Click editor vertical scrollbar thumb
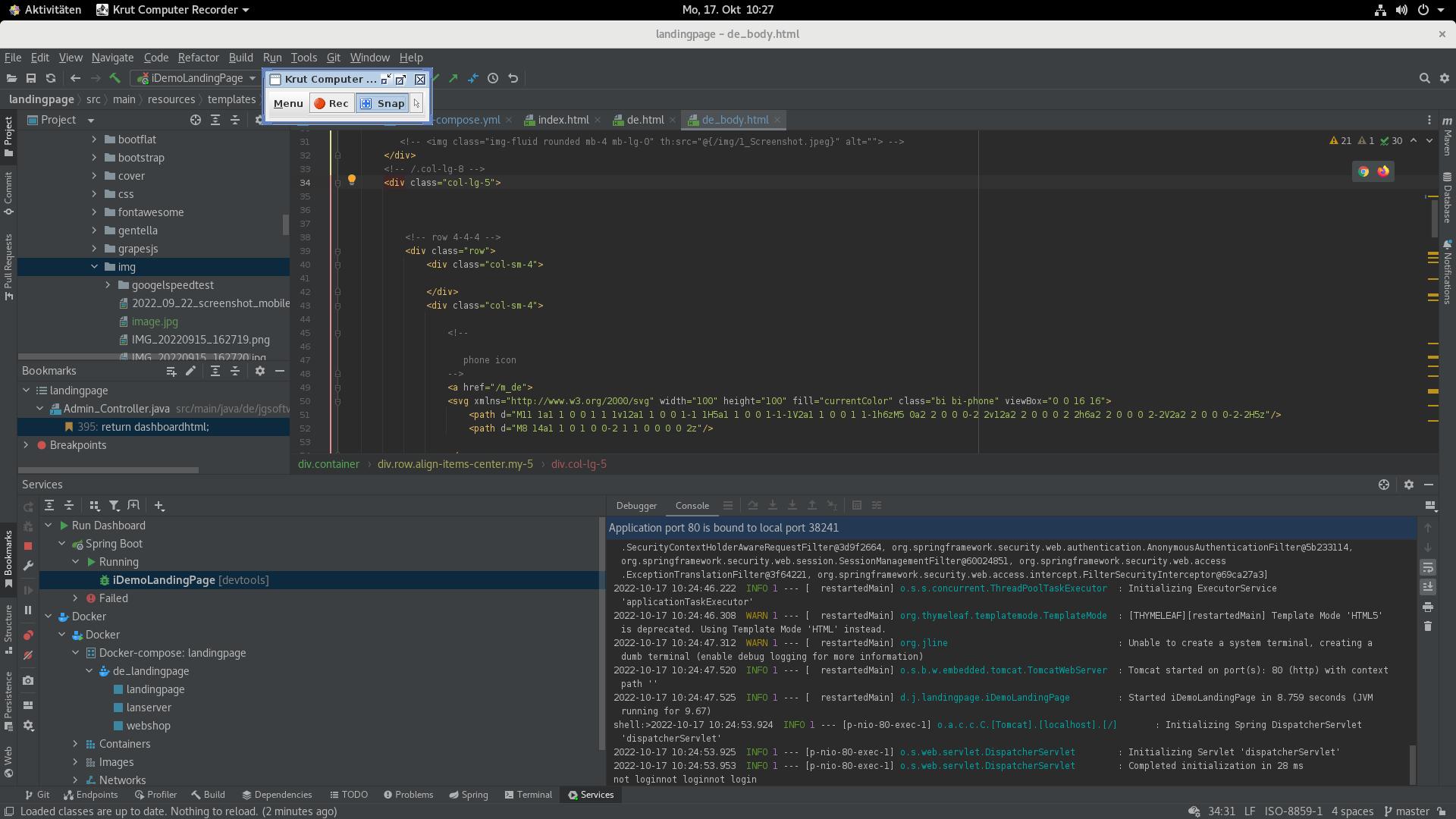Image resolution: width=1456 pixels, height=819 pixels. pos(1433,220)
